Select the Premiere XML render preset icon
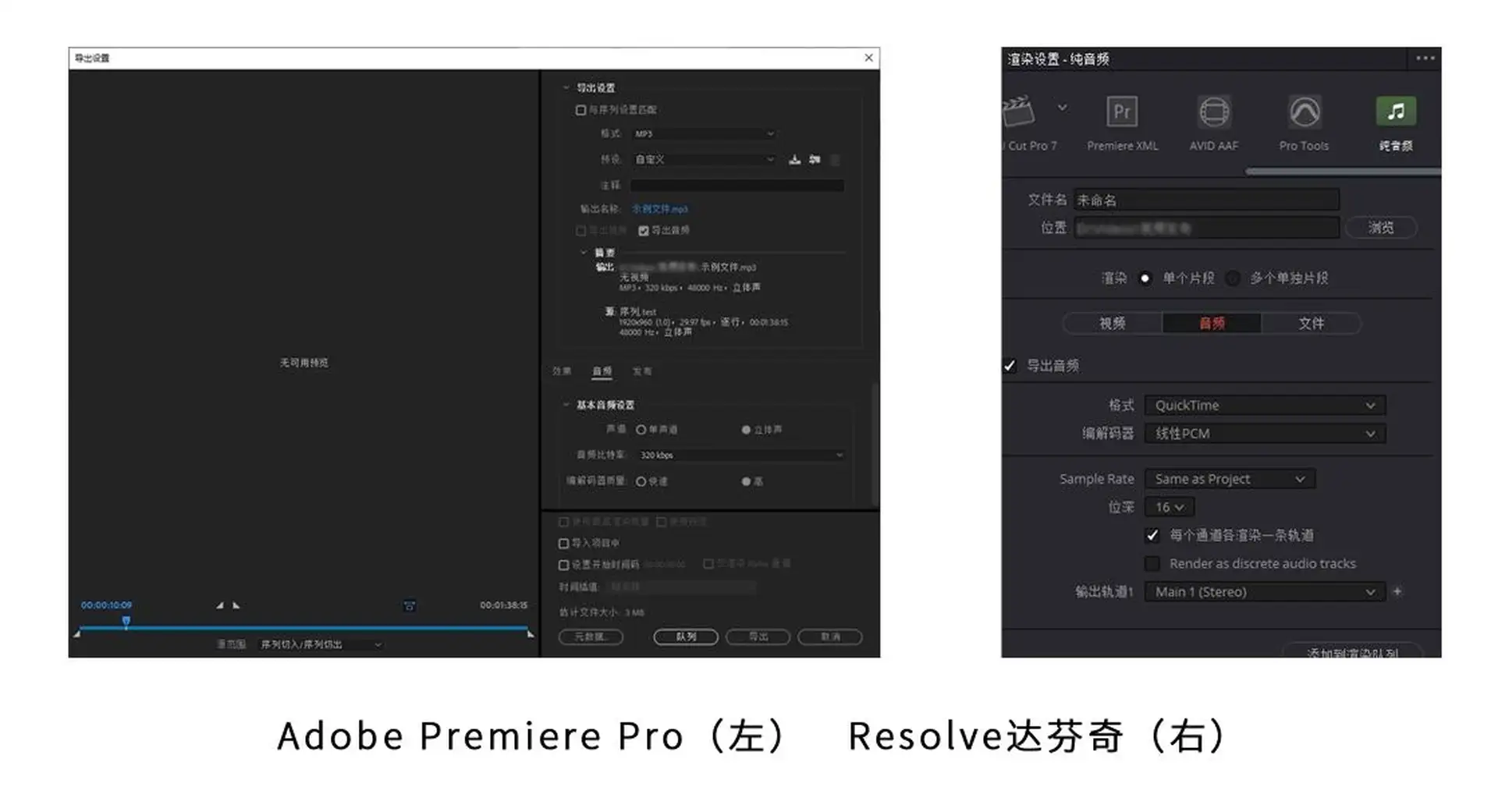The image size is (1498, 812). pos(1122,112)
